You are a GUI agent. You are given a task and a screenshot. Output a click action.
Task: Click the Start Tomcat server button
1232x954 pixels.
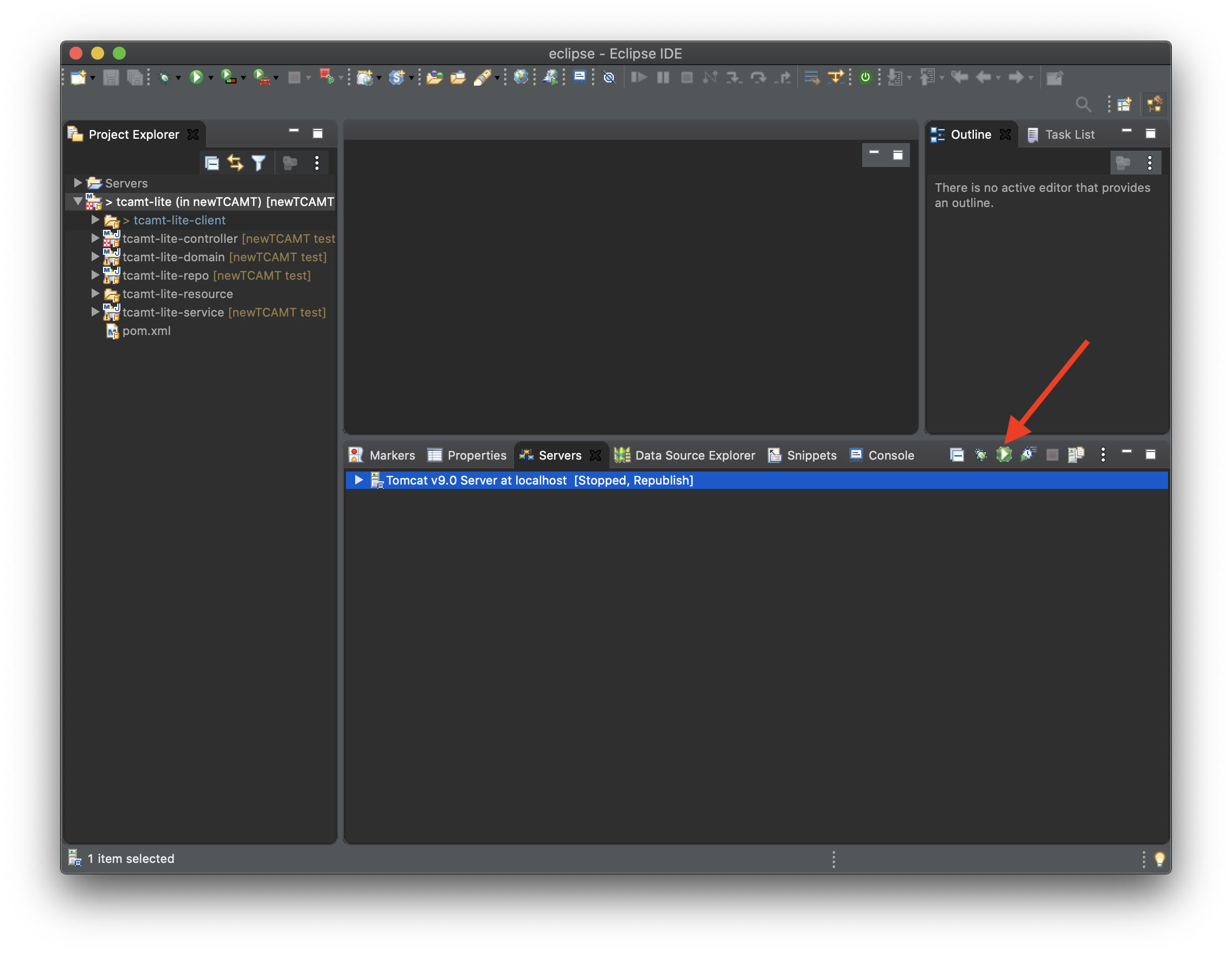1003,454
